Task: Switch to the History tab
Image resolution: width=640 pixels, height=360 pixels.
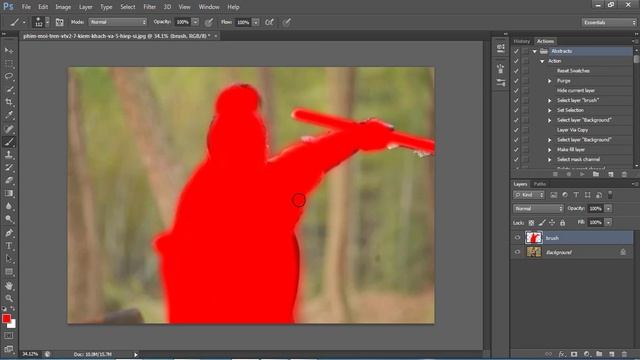Action: 522,41
